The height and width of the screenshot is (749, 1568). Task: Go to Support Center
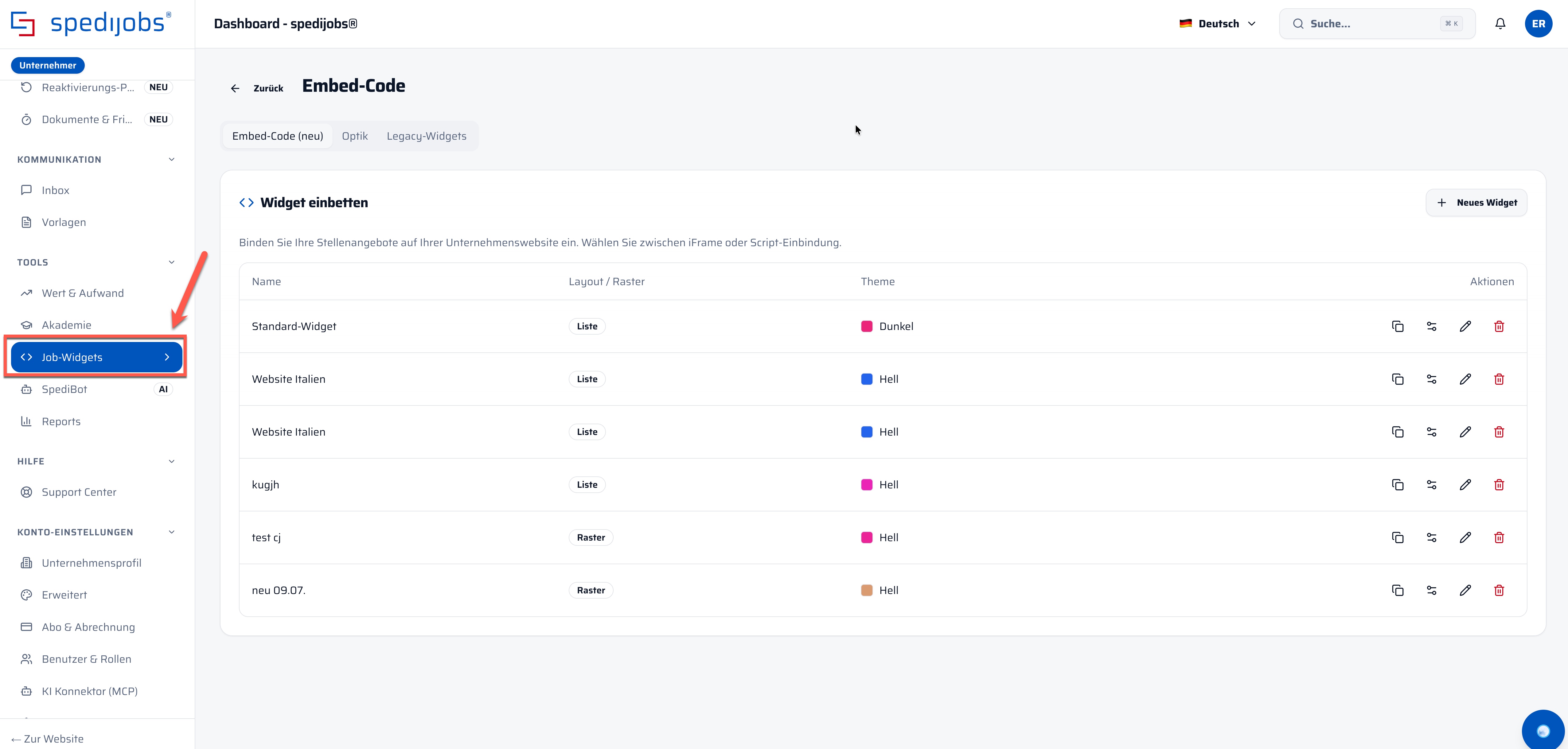[x=97, y=492]
